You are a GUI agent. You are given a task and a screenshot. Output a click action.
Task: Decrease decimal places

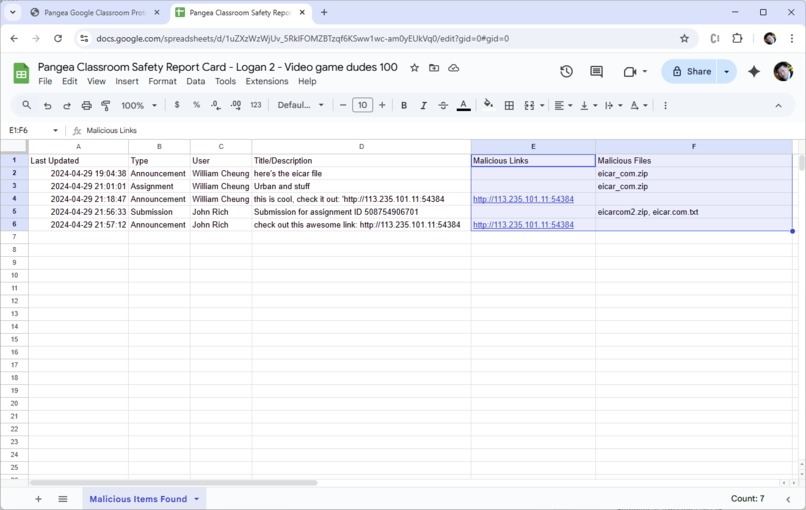click(216, 105)
